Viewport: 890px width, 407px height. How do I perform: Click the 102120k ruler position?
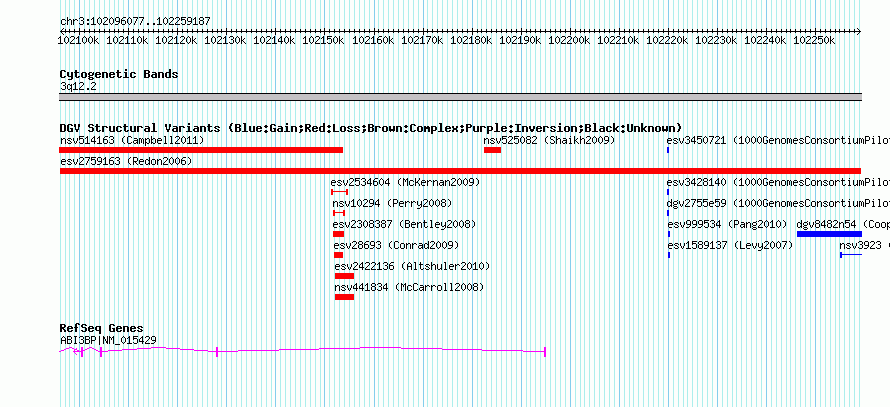[177, 40]
